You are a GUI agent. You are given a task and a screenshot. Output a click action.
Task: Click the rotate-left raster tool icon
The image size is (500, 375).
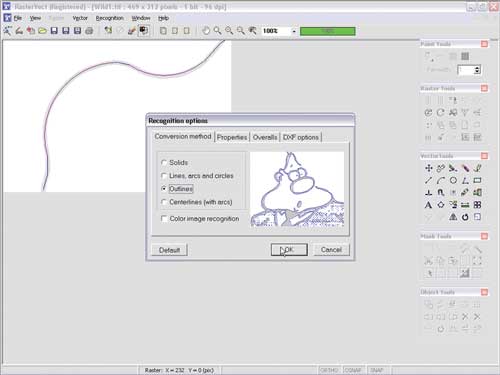click(x=429, y=113)
